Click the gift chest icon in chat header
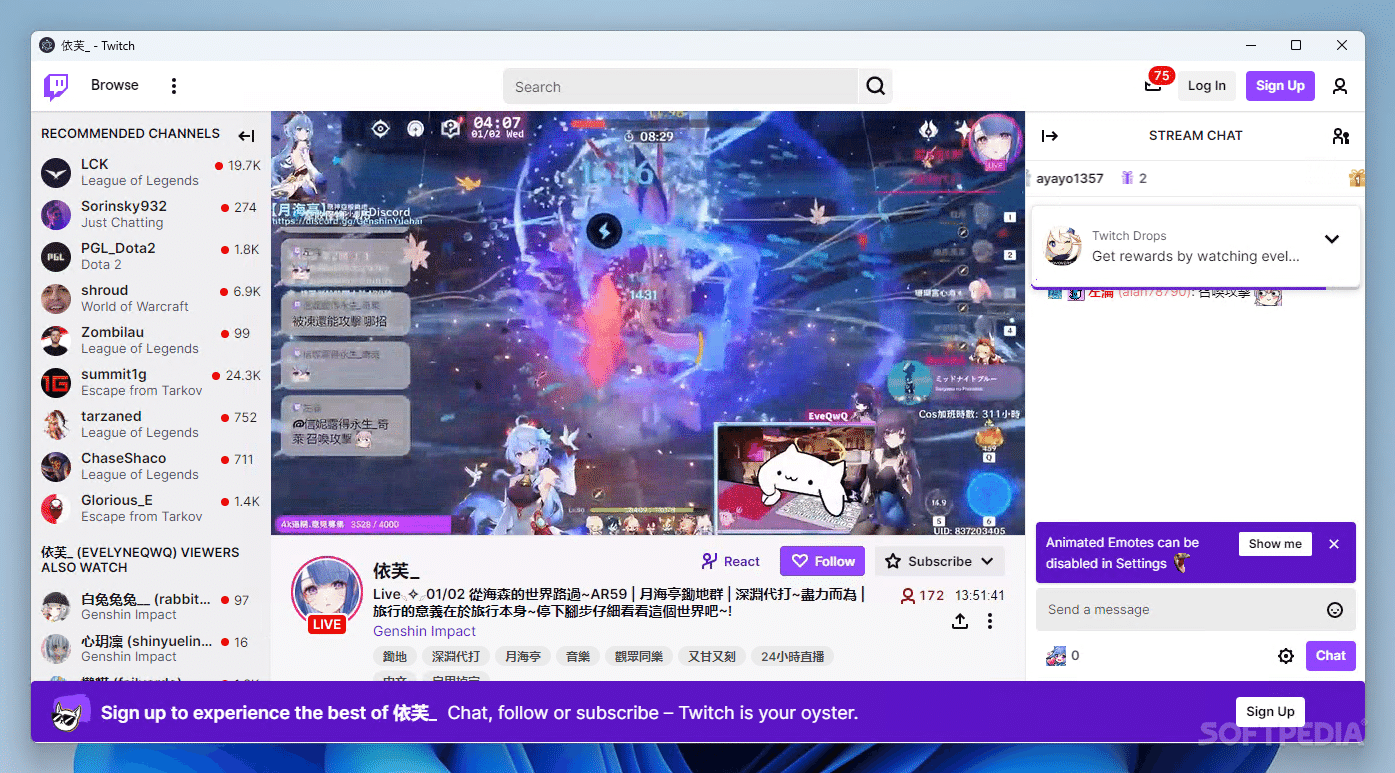1395x773 pixels. click(x=1356, y=178)
